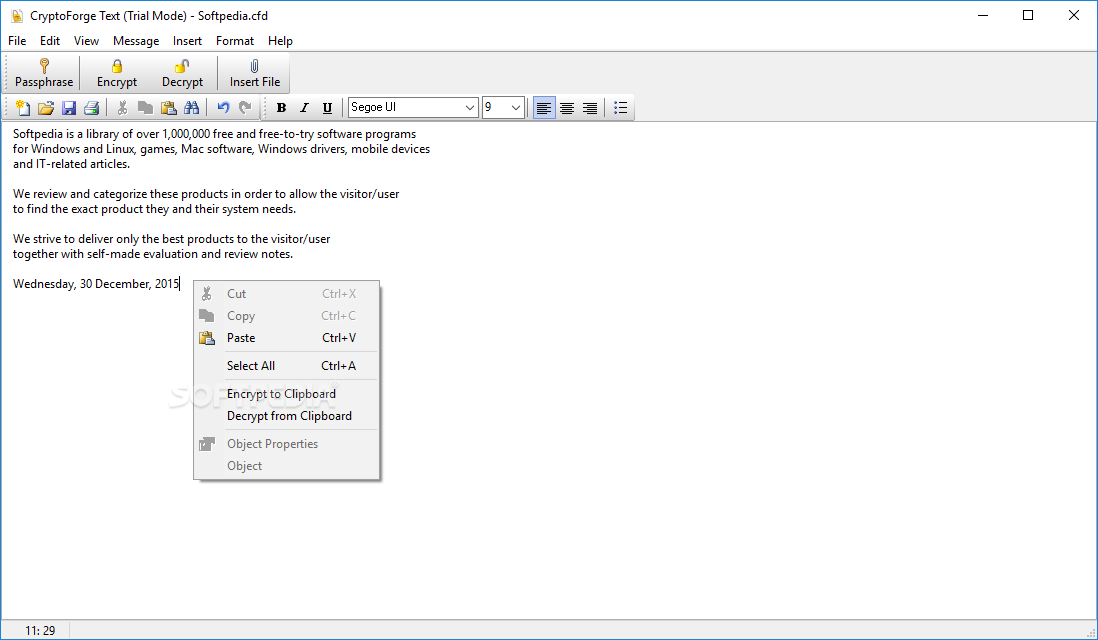Toggle underline formatting

[327, 108]
